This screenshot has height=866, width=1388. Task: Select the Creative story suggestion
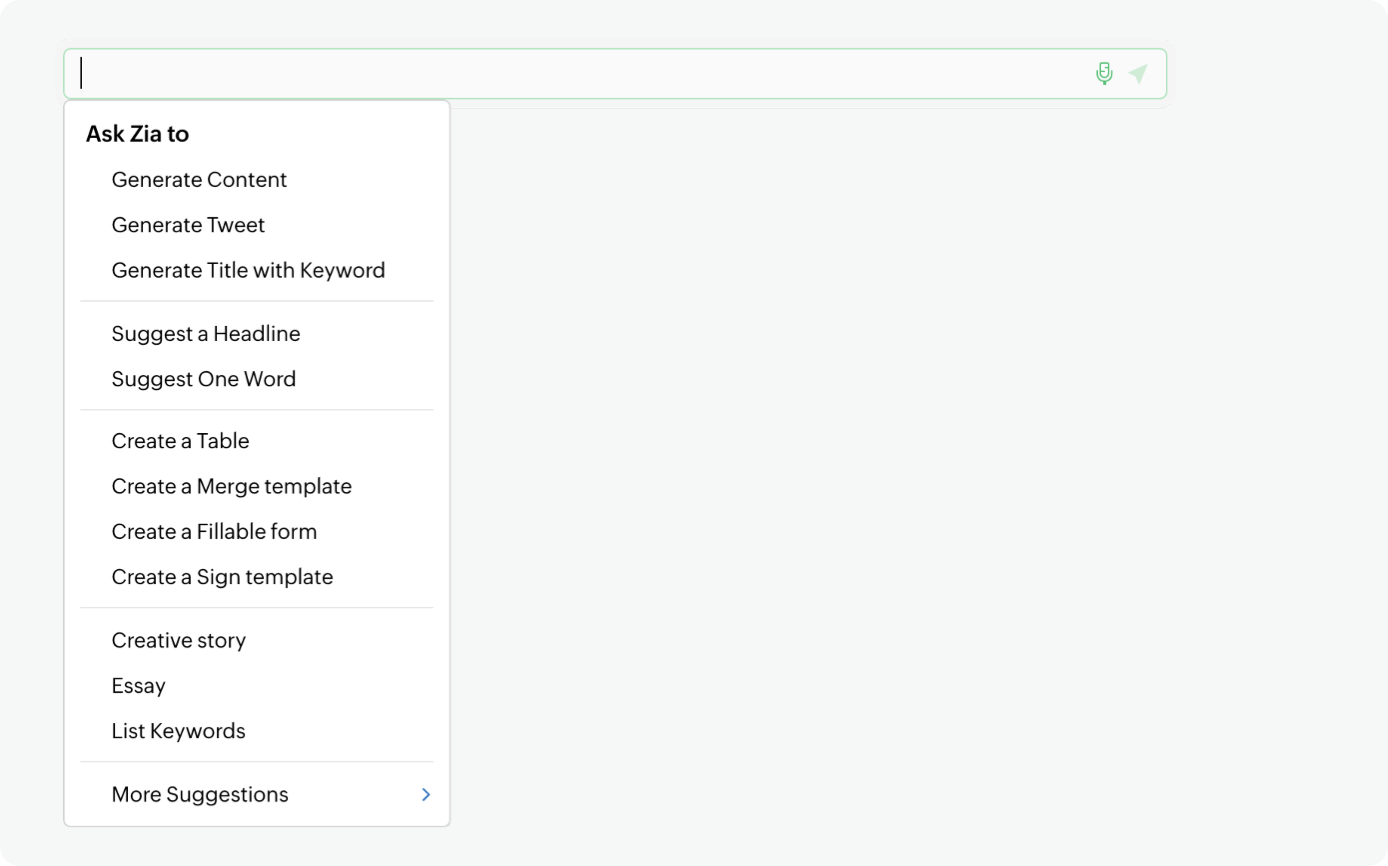tap(179, 640)
